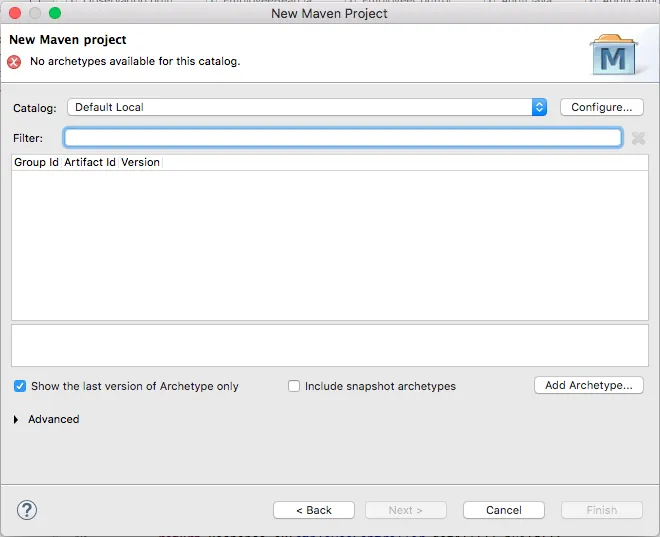Expand the Advanced section
Image resolution: width=660 pixels, height=537 pixels.
point(16,420)
